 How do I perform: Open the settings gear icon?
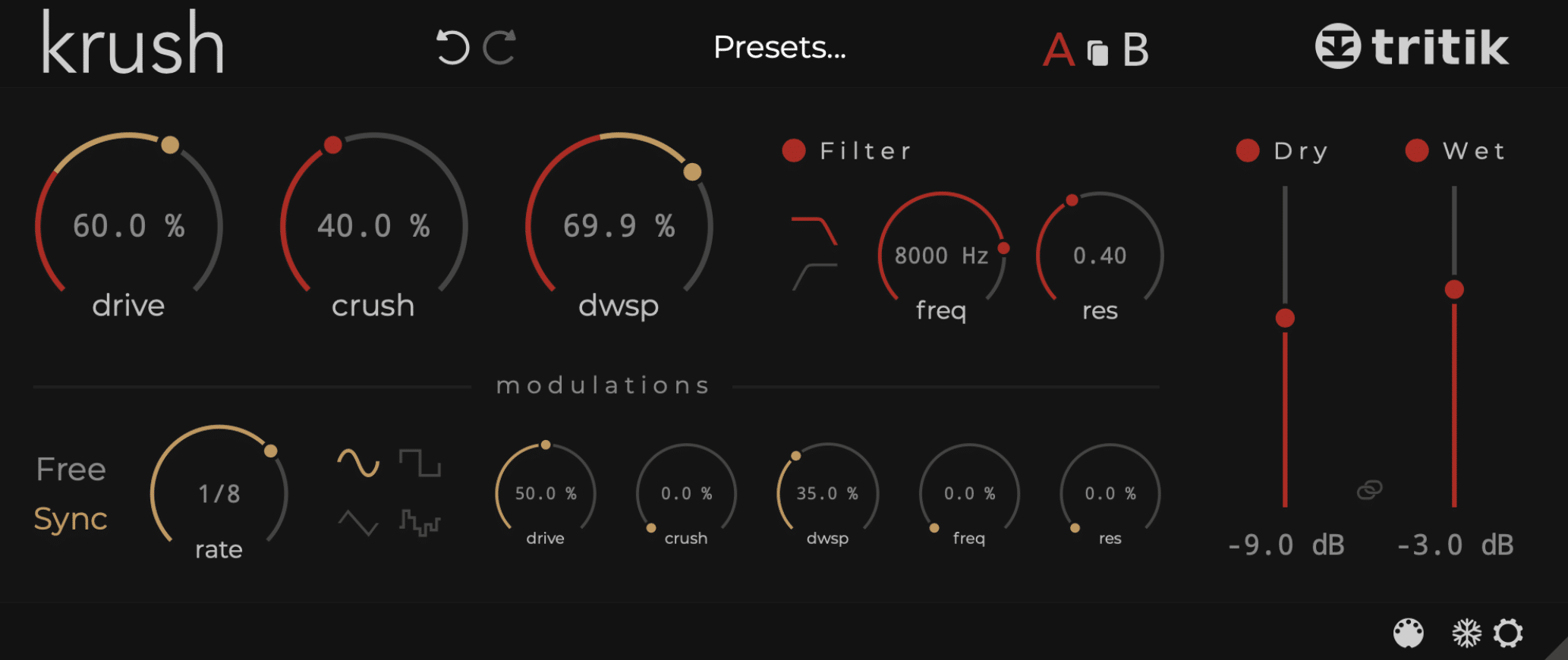point(1508,633)
